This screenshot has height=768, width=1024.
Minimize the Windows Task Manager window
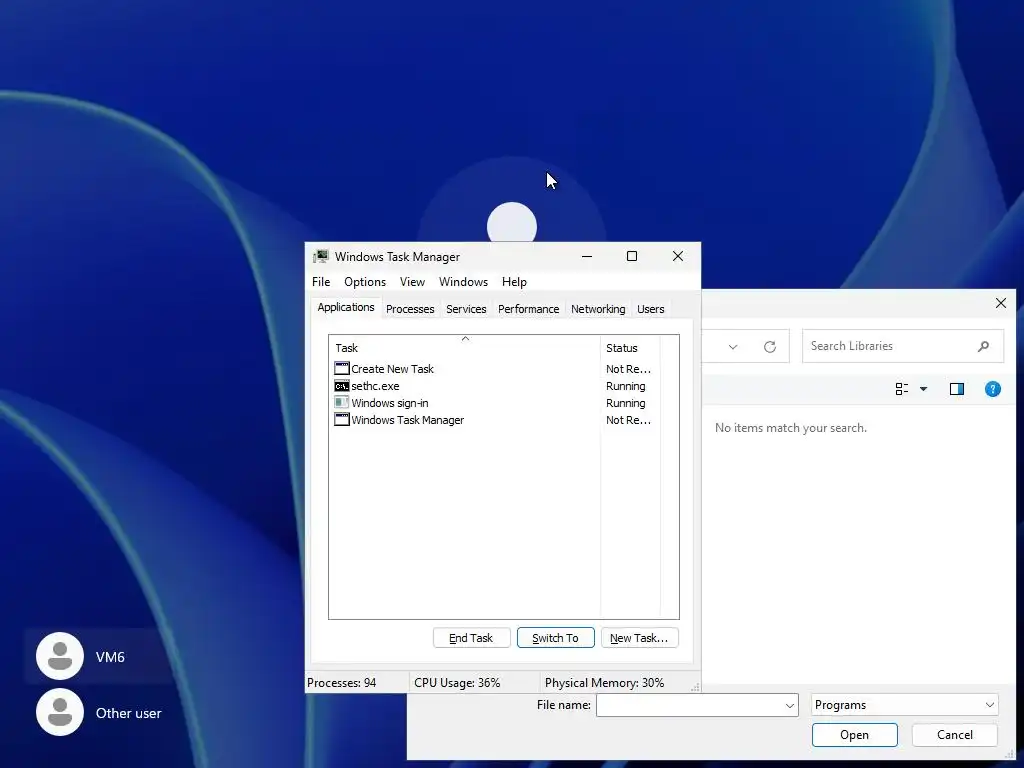[x=587, y=256]
